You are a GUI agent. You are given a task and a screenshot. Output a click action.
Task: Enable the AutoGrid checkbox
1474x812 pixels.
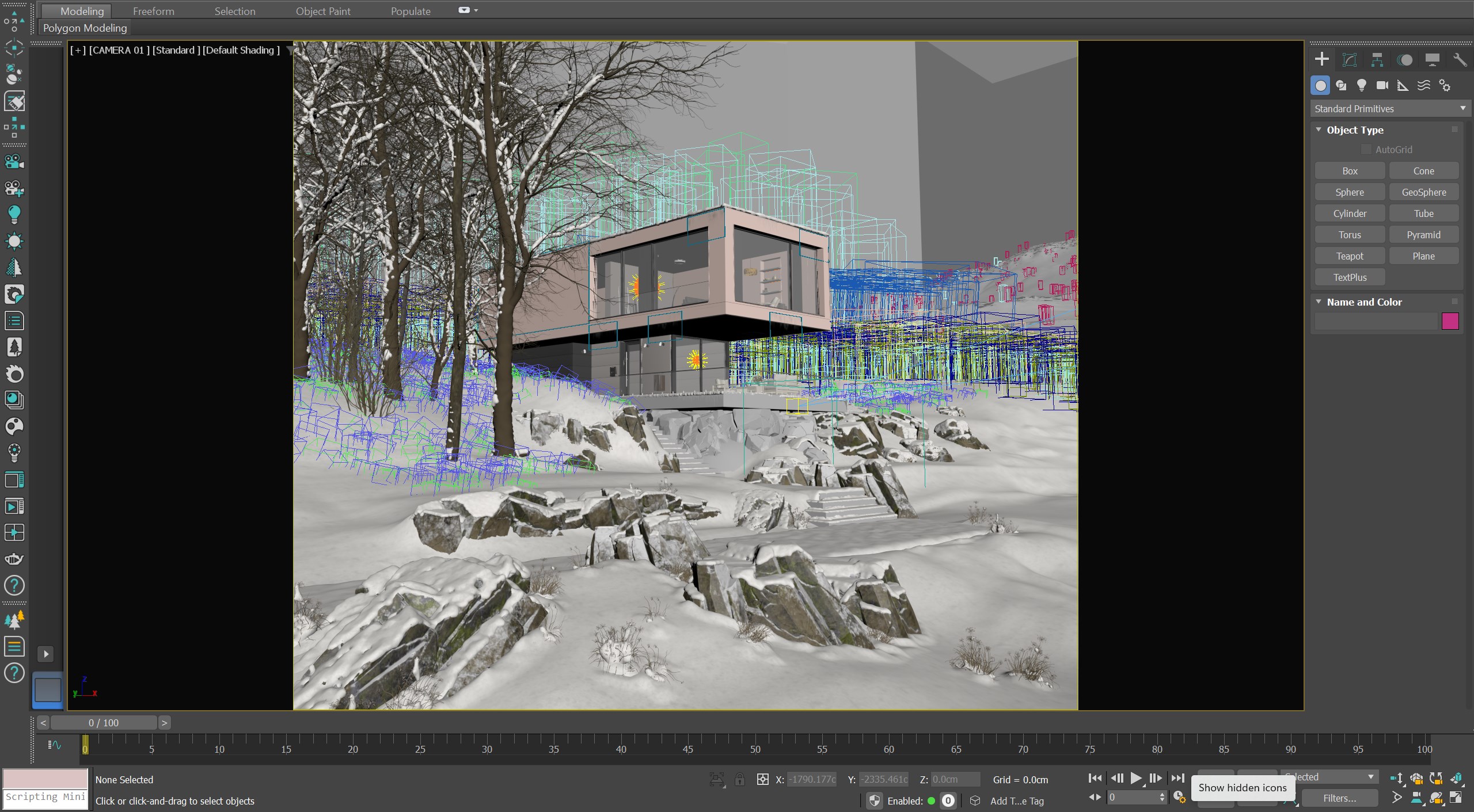(x=1366, y=150)
